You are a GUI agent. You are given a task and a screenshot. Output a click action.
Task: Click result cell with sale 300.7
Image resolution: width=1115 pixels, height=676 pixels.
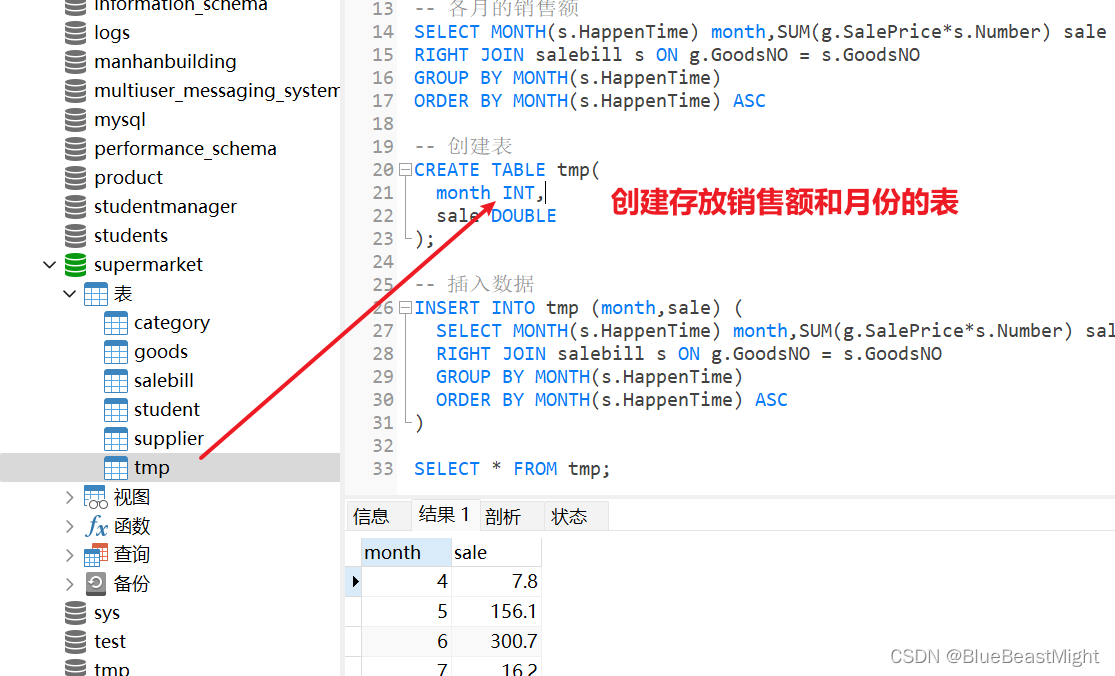pos(496,641)
